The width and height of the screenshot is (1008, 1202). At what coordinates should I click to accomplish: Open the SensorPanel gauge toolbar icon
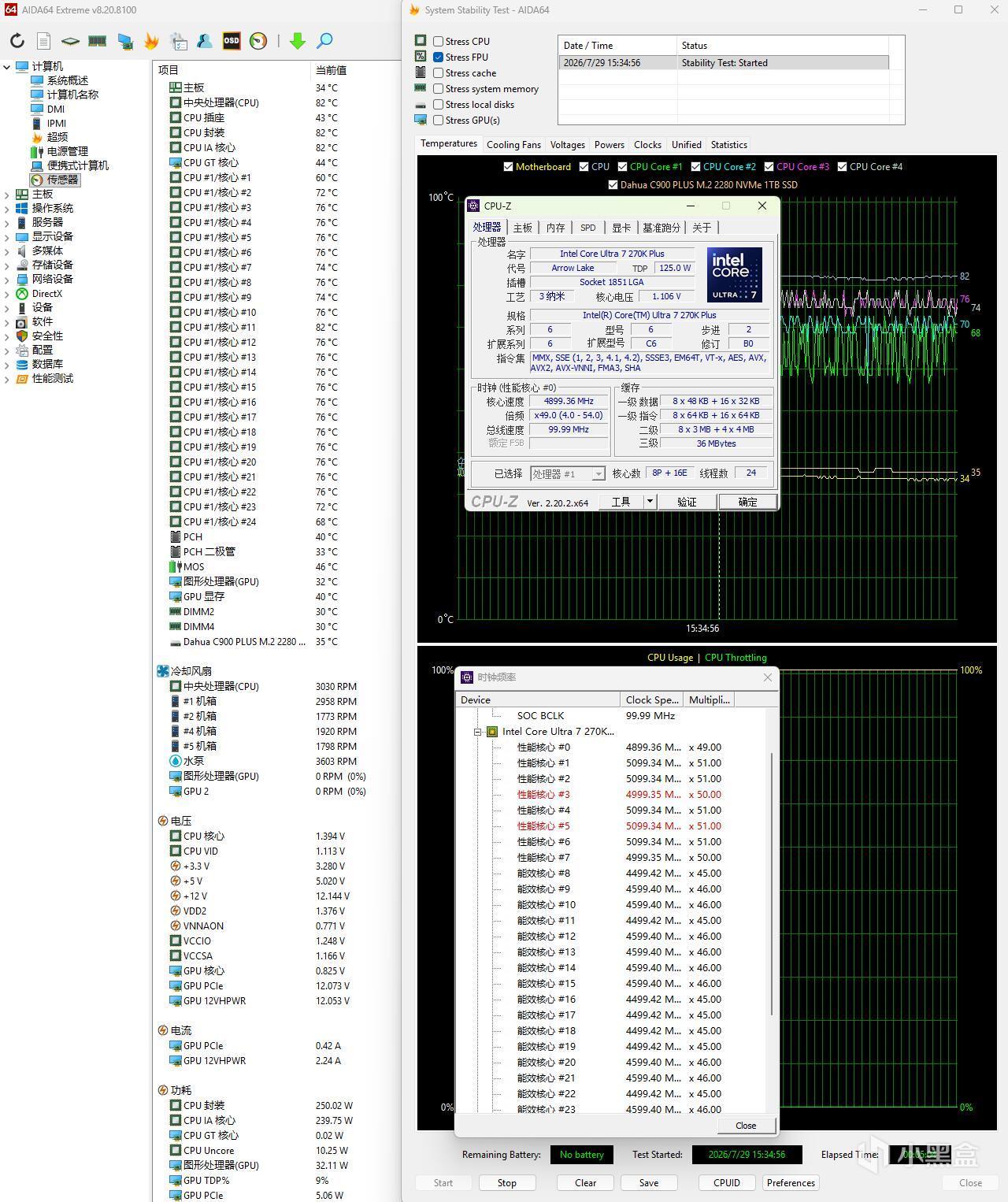[258, 41]
